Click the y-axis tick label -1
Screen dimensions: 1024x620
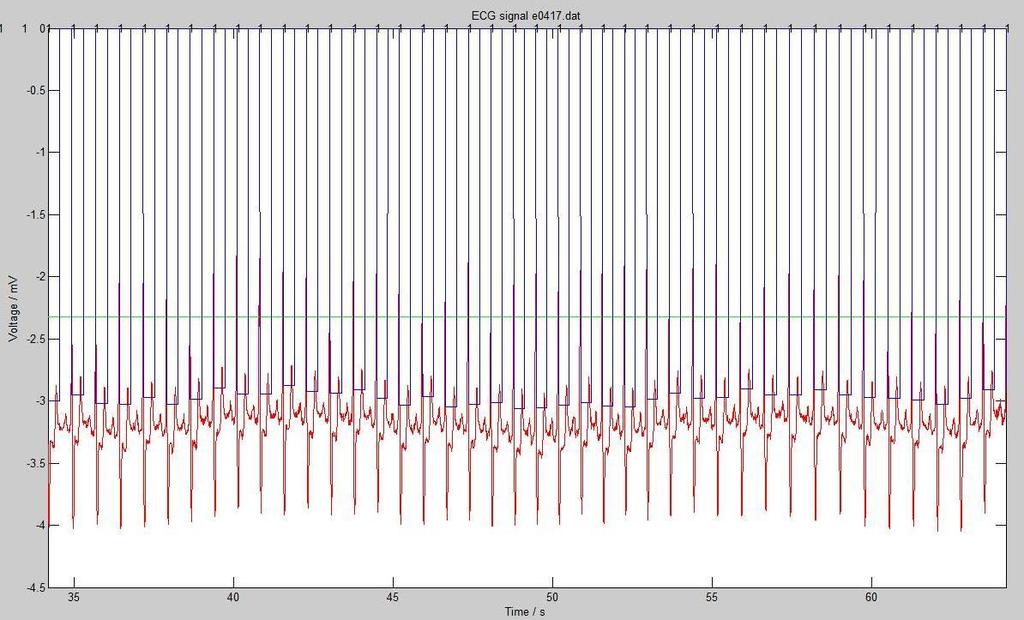pos(39,152)
